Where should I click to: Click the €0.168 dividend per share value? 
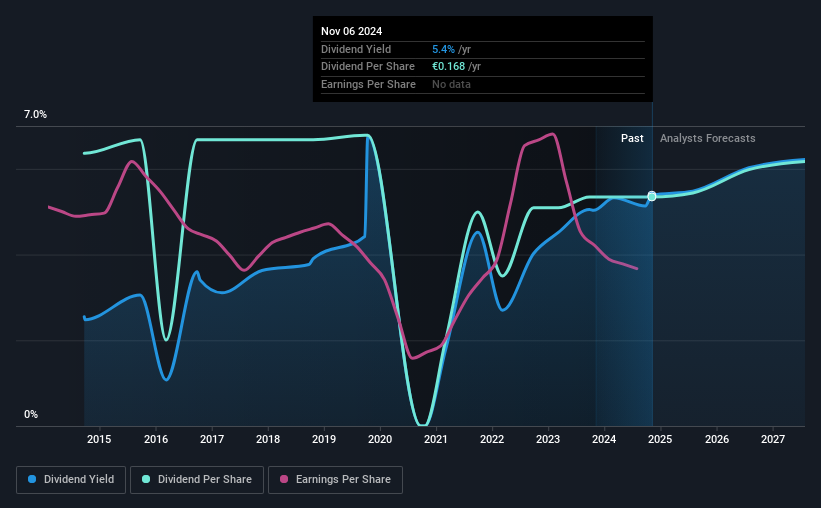449,67
